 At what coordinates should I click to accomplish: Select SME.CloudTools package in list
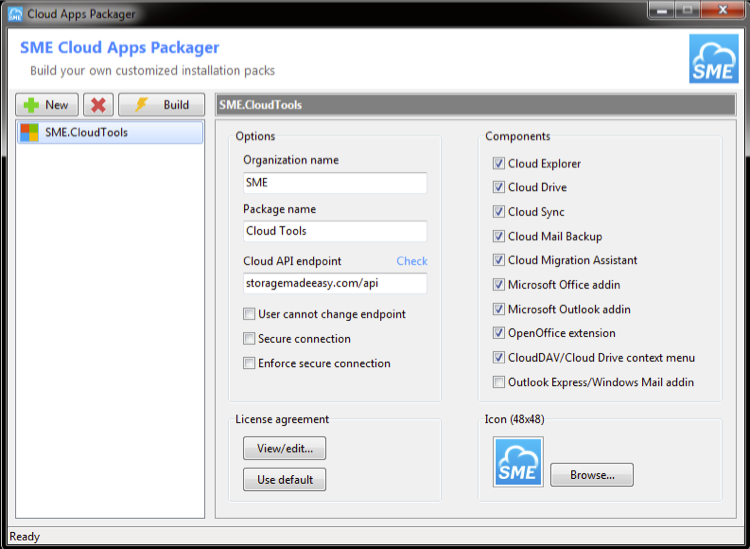[x=86, y=132]
